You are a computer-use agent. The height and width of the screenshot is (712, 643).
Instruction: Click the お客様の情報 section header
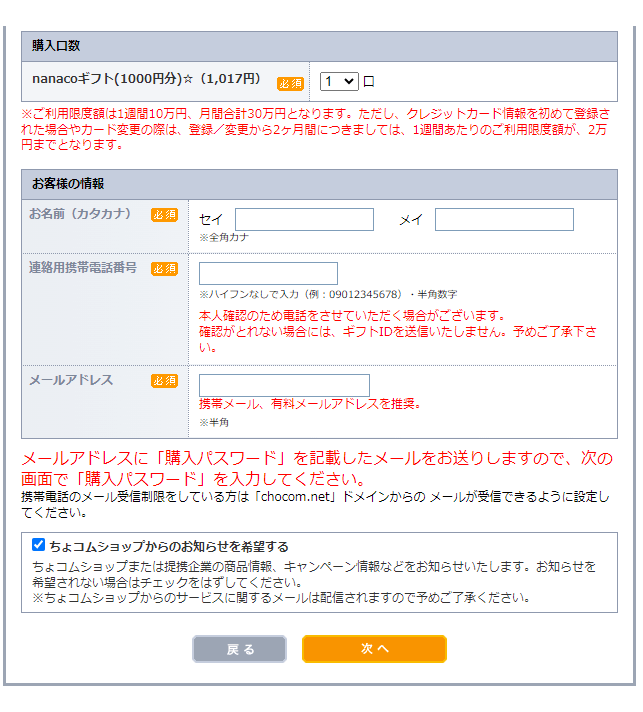(x=68, y=184)
